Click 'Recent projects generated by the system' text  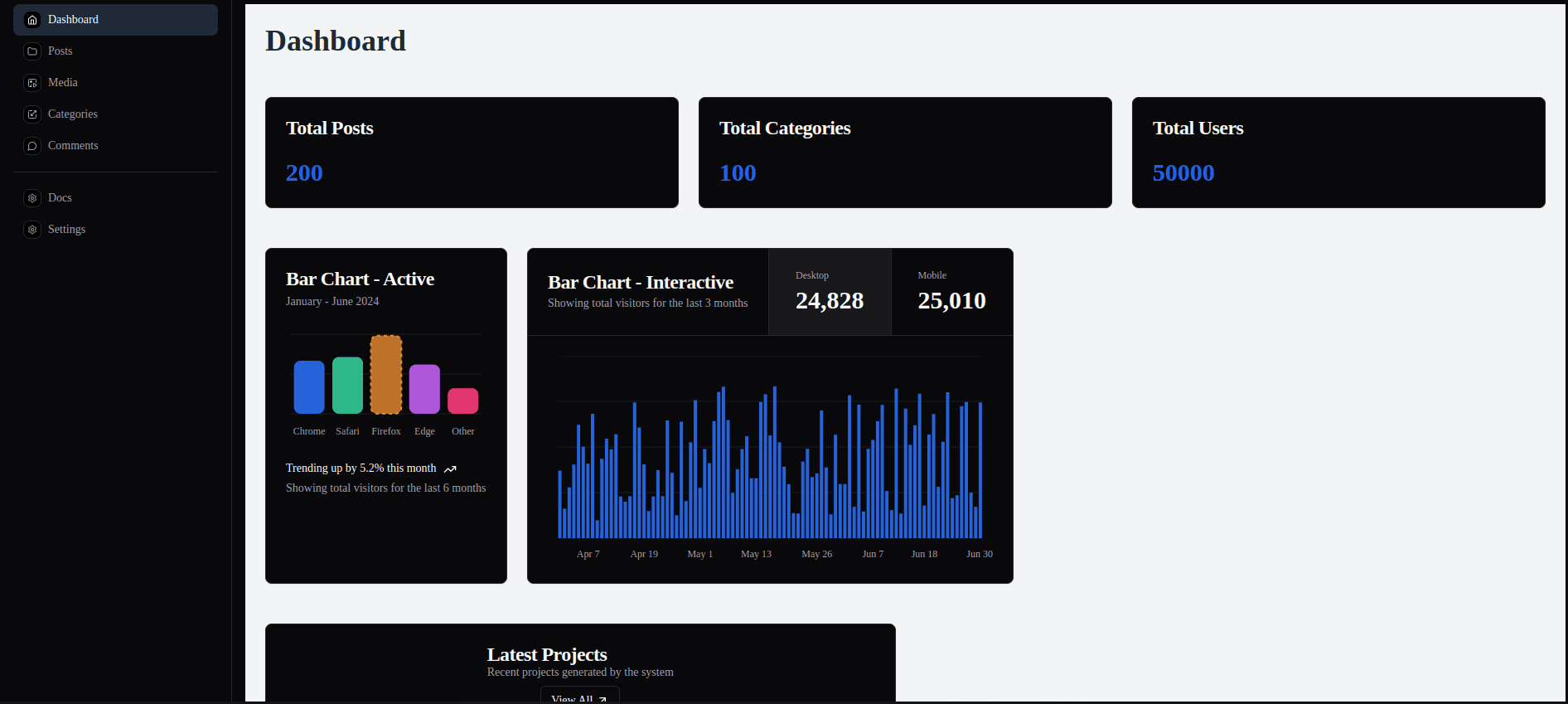click(580, 672)
